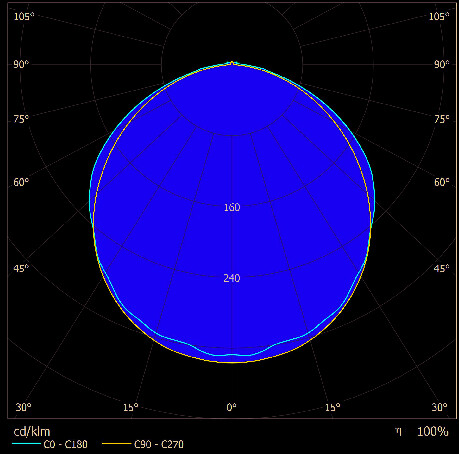Click the 240 radial scale label
The image size is (459, 454).
(232, 278)
